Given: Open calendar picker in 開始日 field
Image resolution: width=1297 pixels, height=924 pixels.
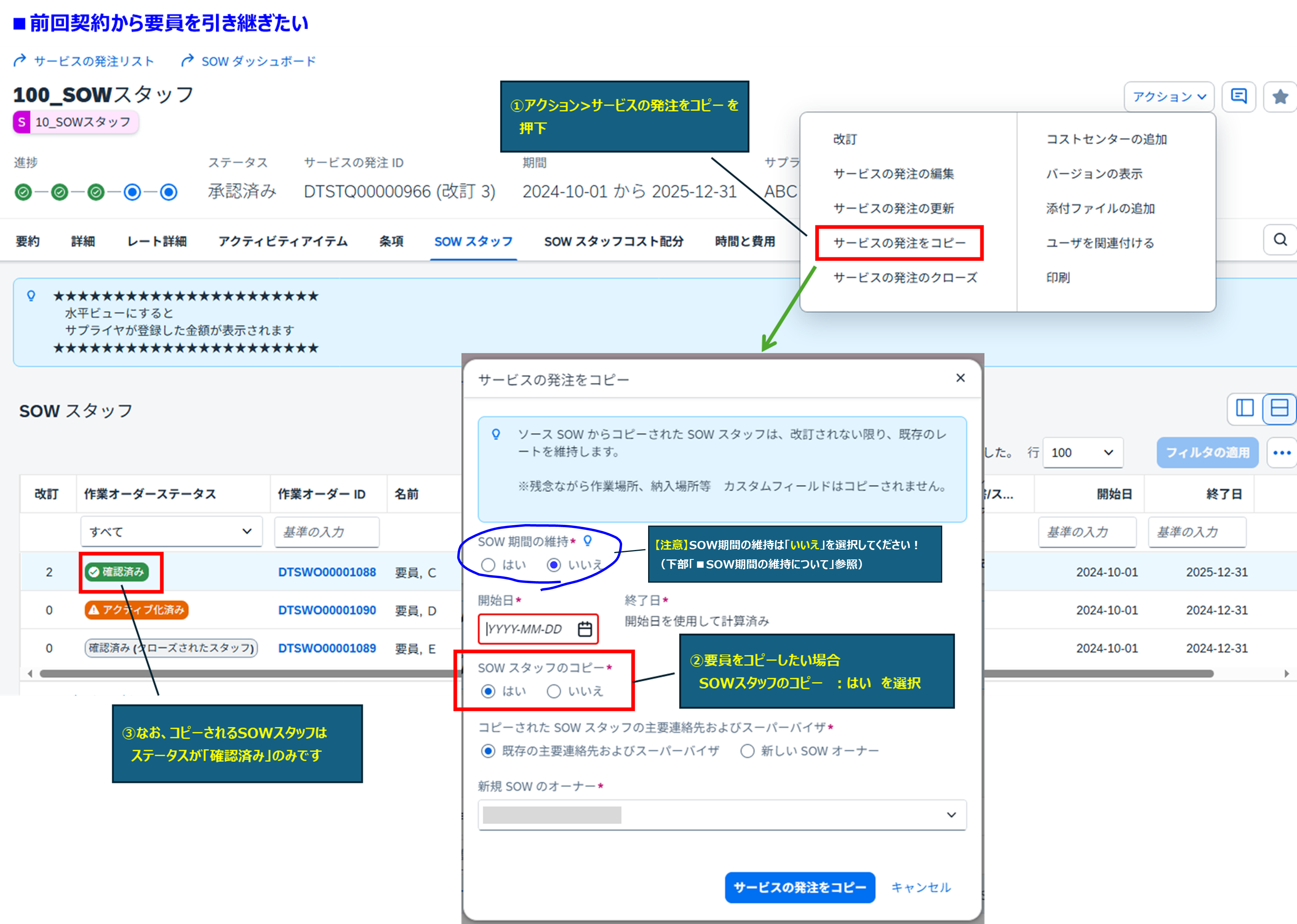Looking at the screenshot, I should pyautogui.click(x=584, y=629).
